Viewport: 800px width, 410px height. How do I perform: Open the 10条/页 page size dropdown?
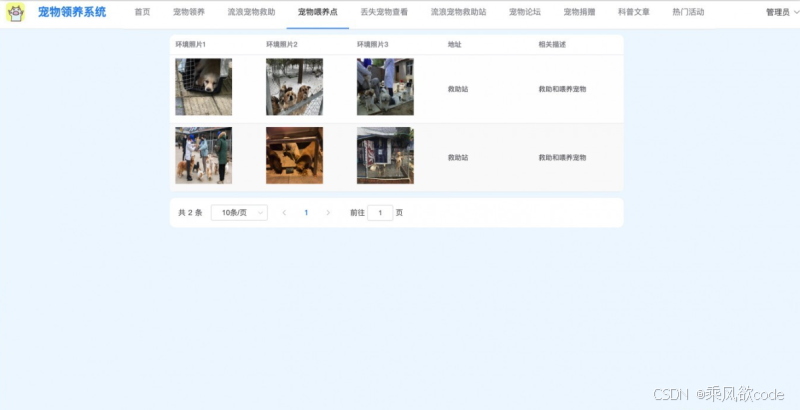click(239, 213)
